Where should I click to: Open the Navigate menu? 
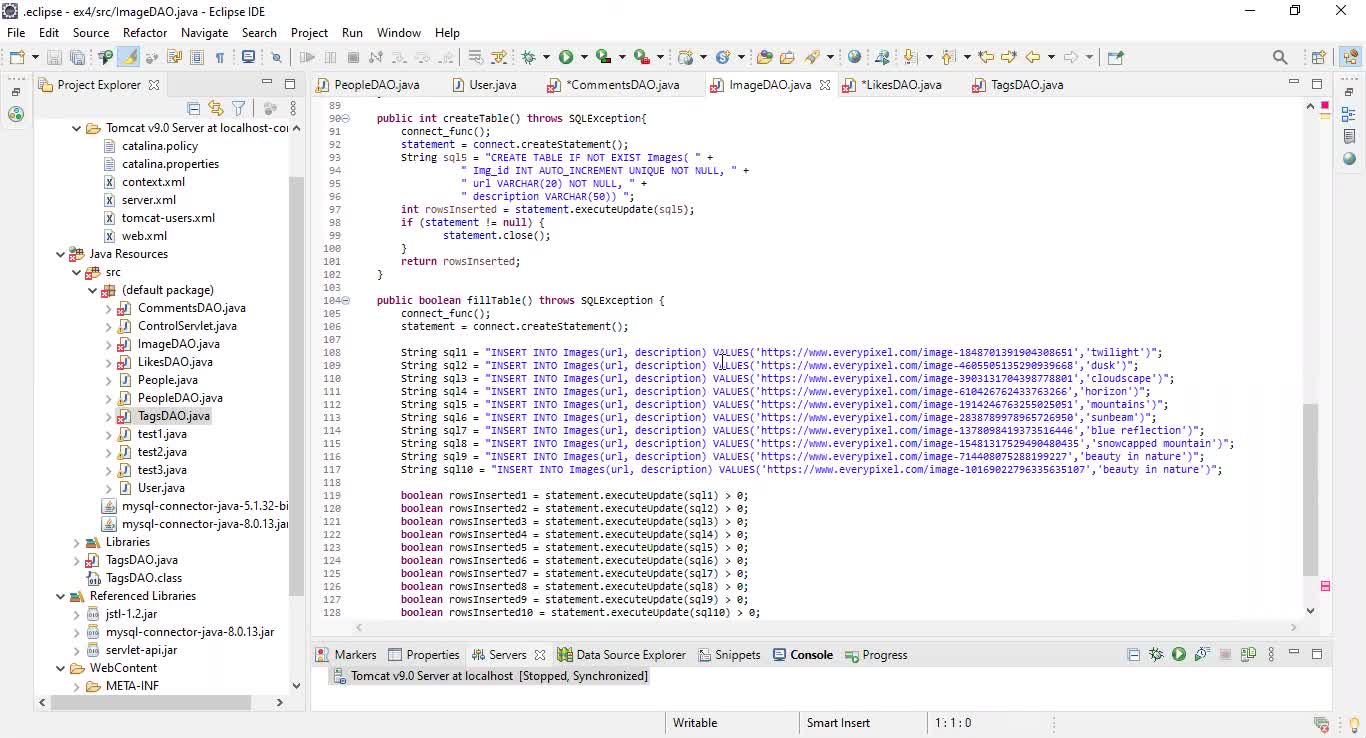[x=205, y=32]
